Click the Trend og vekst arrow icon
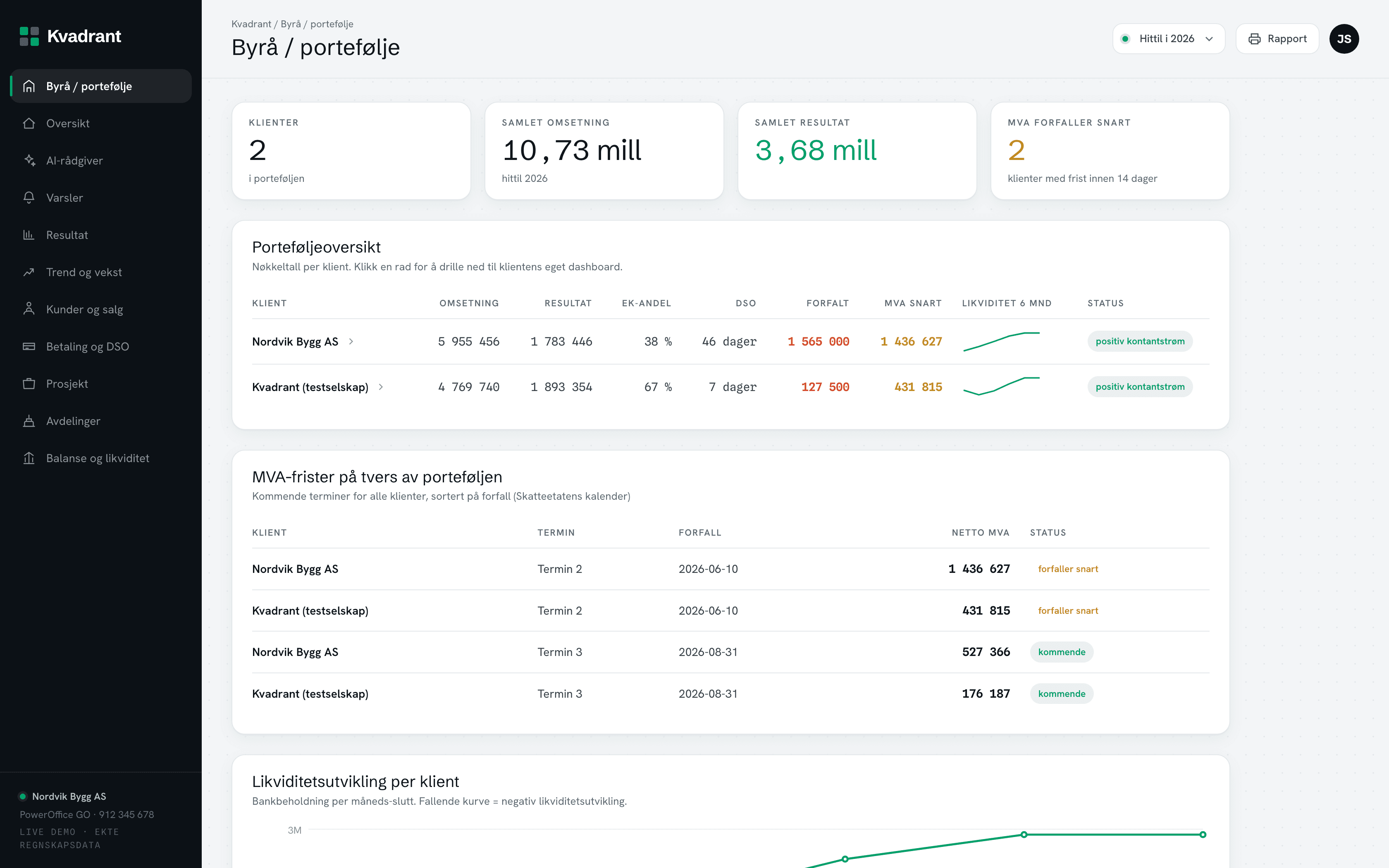This screenshot has width=1389, height=868. (x=29, y=272)
